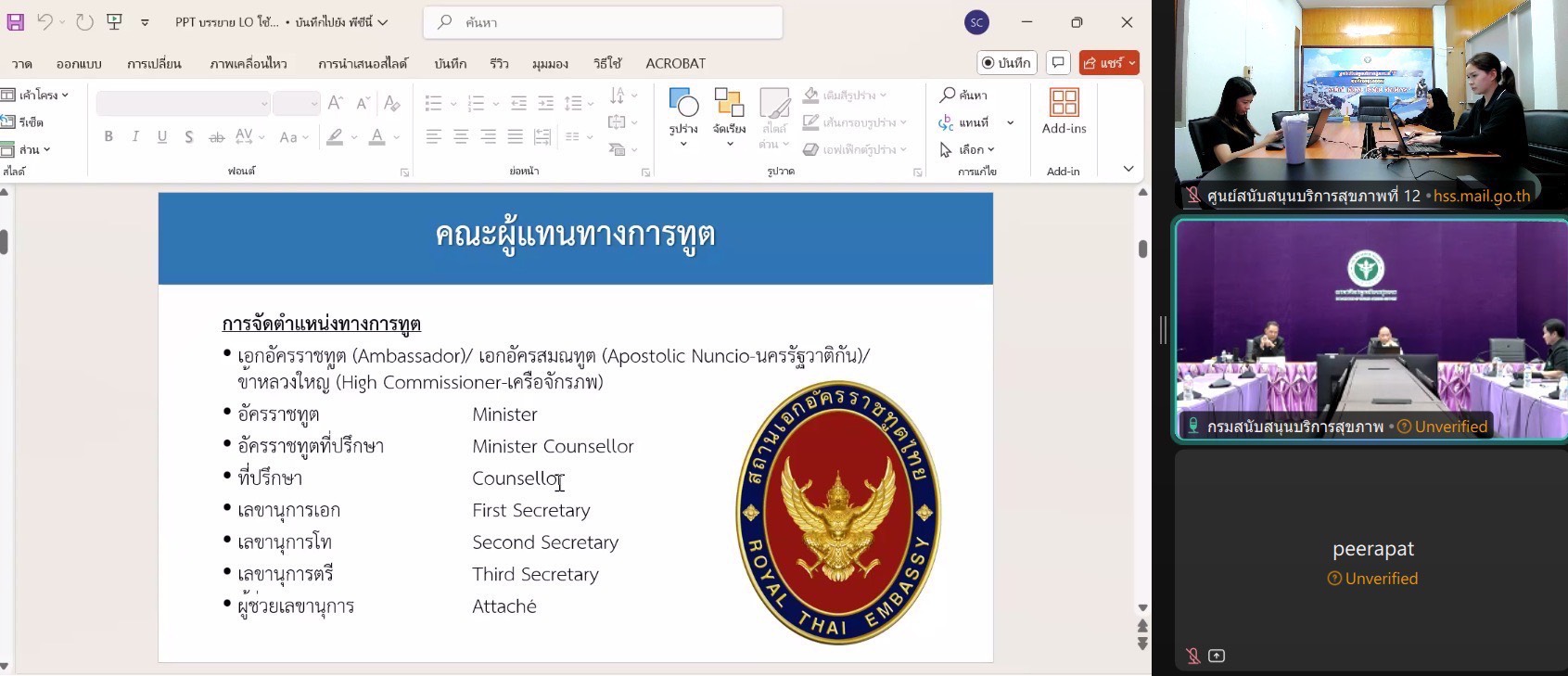Toggle Underline formatting
This screenshot has height=676, width=1568.
162,137
